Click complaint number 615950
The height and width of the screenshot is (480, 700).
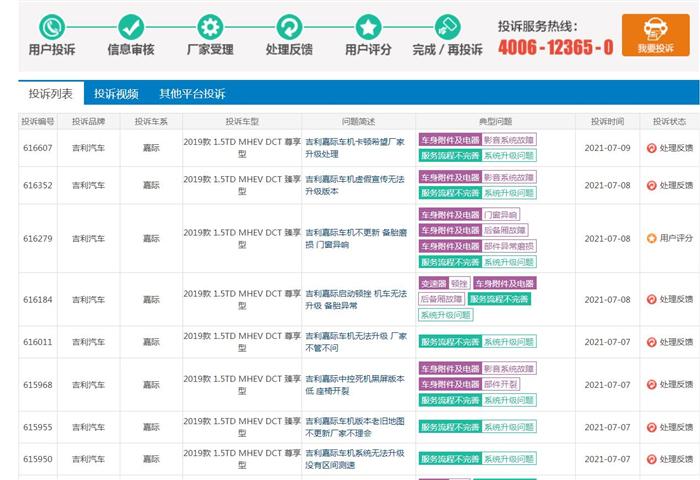(38, 459)
